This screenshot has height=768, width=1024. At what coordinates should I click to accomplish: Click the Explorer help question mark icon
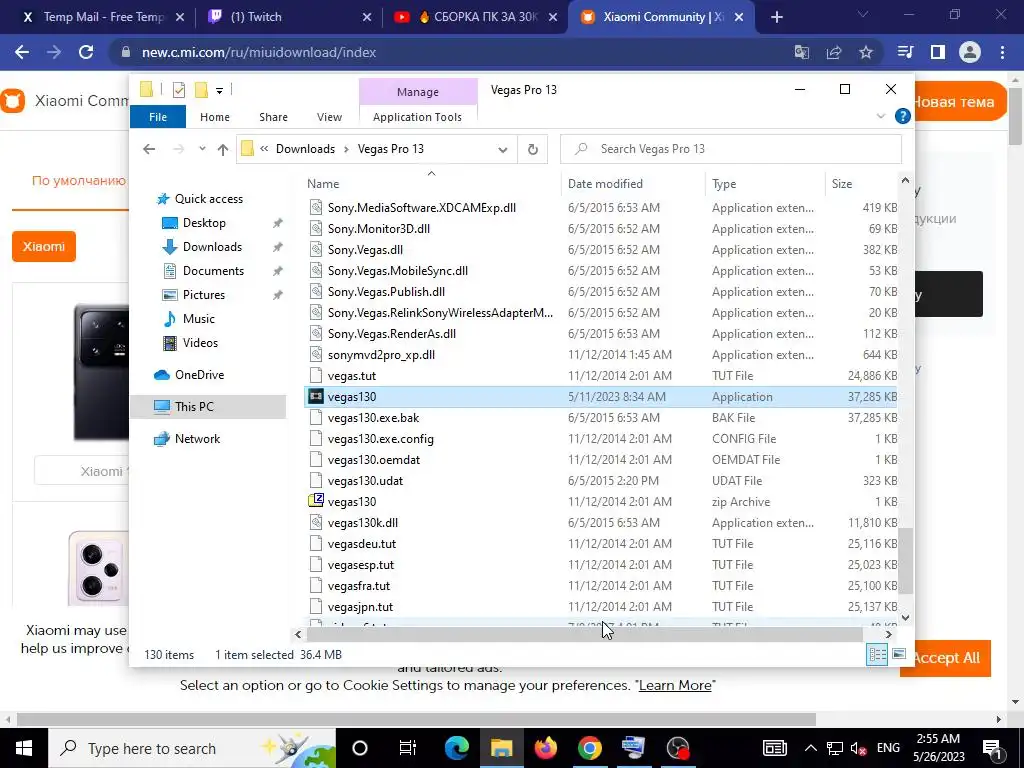(903, 116)
